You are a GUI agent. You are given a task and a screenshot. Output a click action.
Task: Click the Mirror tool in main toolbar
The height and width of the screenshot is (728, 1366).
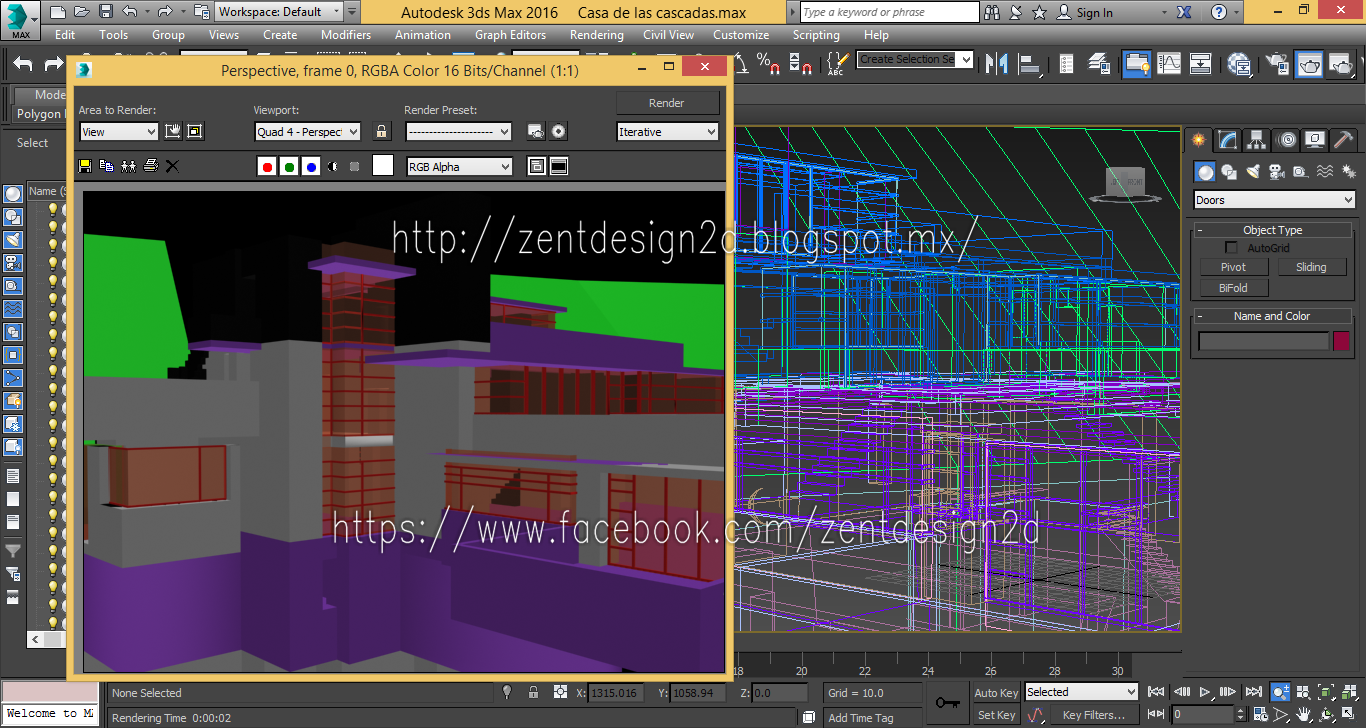pos(996,63)
